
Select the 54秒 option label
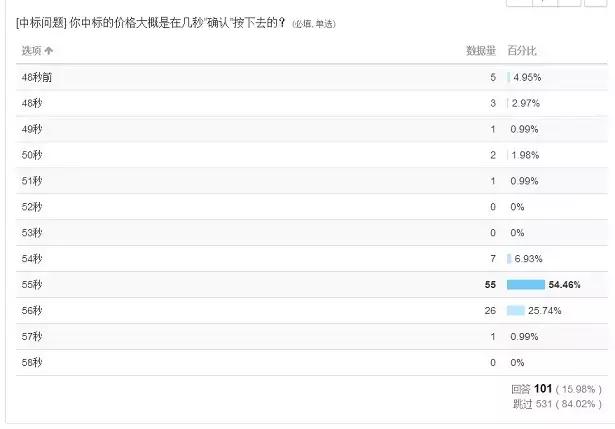32,259
